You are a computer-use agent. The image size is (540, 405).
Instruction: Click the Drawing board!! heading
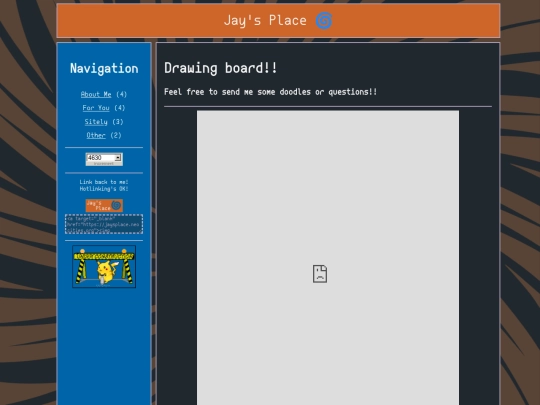(220, 68)
